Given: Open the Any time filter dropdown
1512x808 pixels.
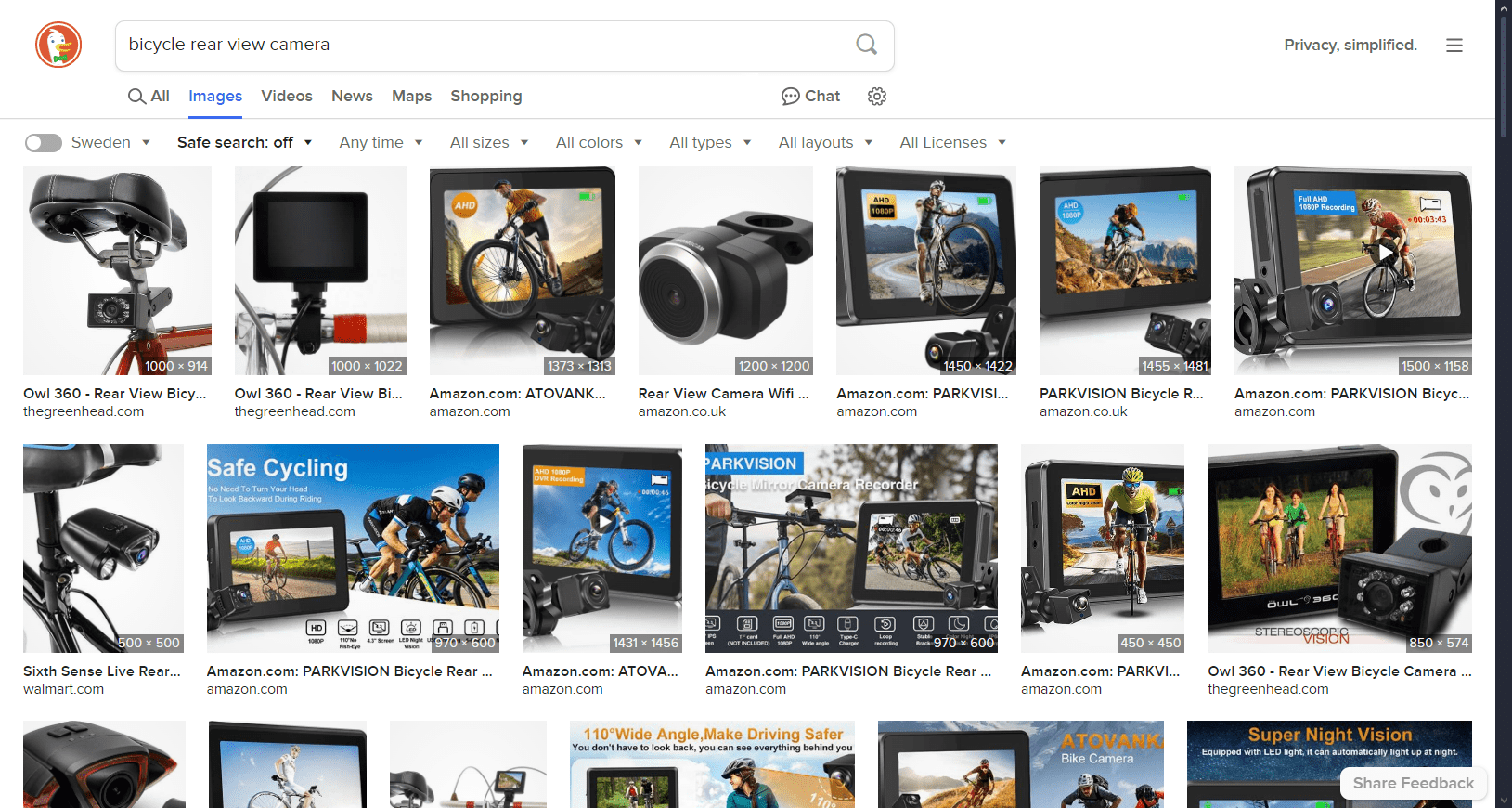Looking at the screenshot, I should 381,142.
